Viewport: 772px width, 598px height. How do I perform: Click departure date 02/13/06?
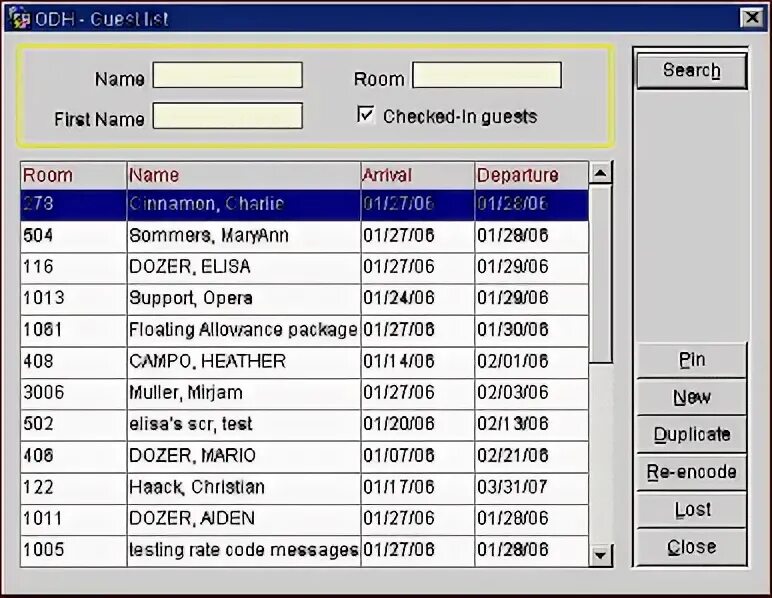click(x=532, y=425)
